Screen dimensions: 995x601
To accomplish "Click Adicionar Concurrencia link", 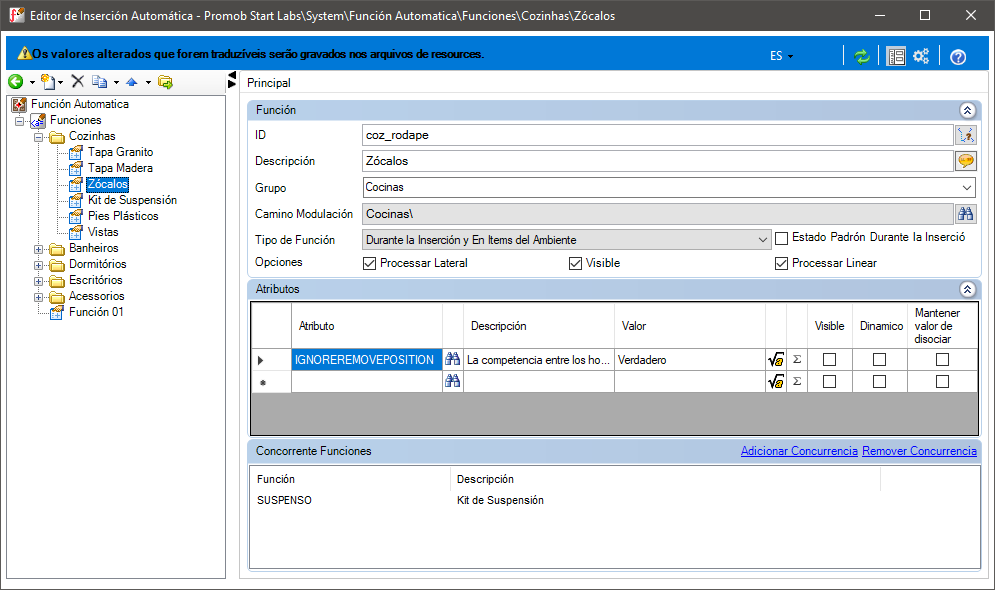I will coord(799,451).
